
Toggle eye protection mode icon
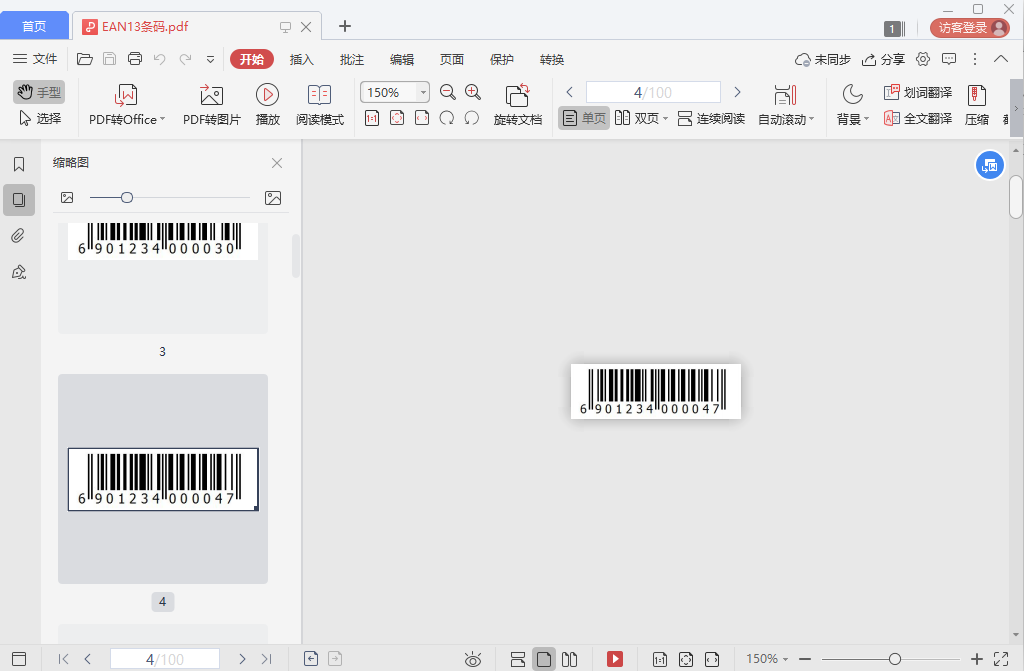pos(473,659)
